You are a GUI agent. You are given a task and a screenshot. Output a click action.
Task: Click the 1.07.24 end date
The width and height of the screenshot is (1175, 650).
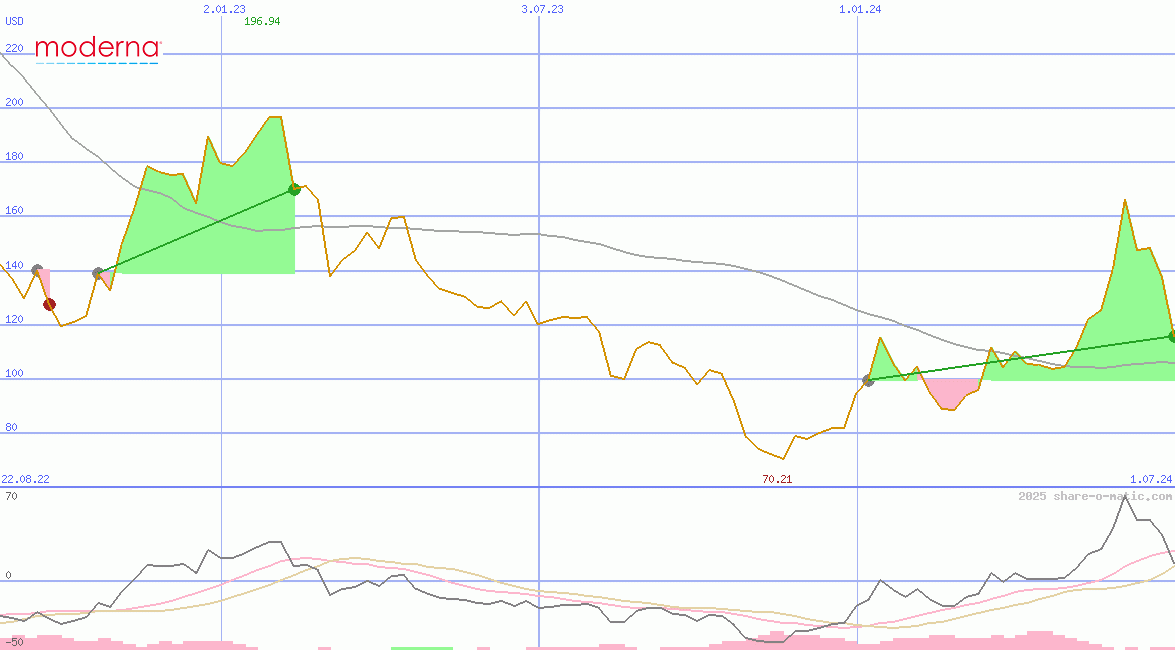coord(1151,479)
